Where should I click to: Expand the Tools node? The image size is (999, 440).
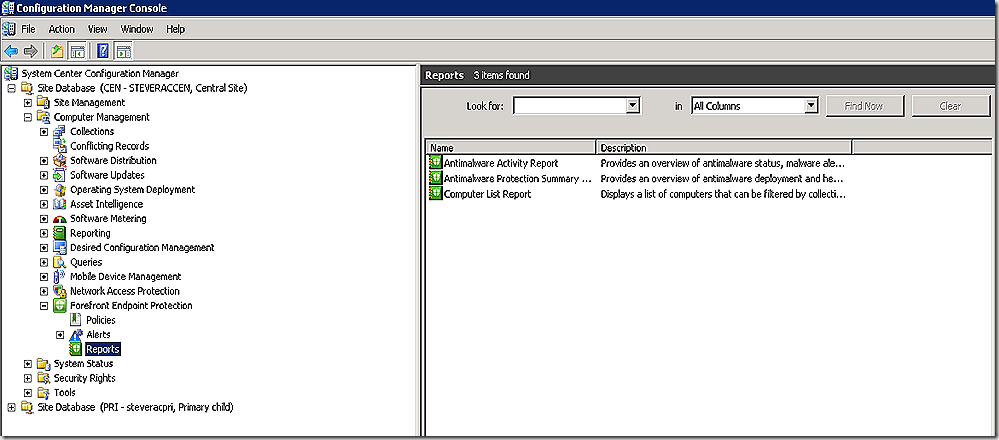27,393
